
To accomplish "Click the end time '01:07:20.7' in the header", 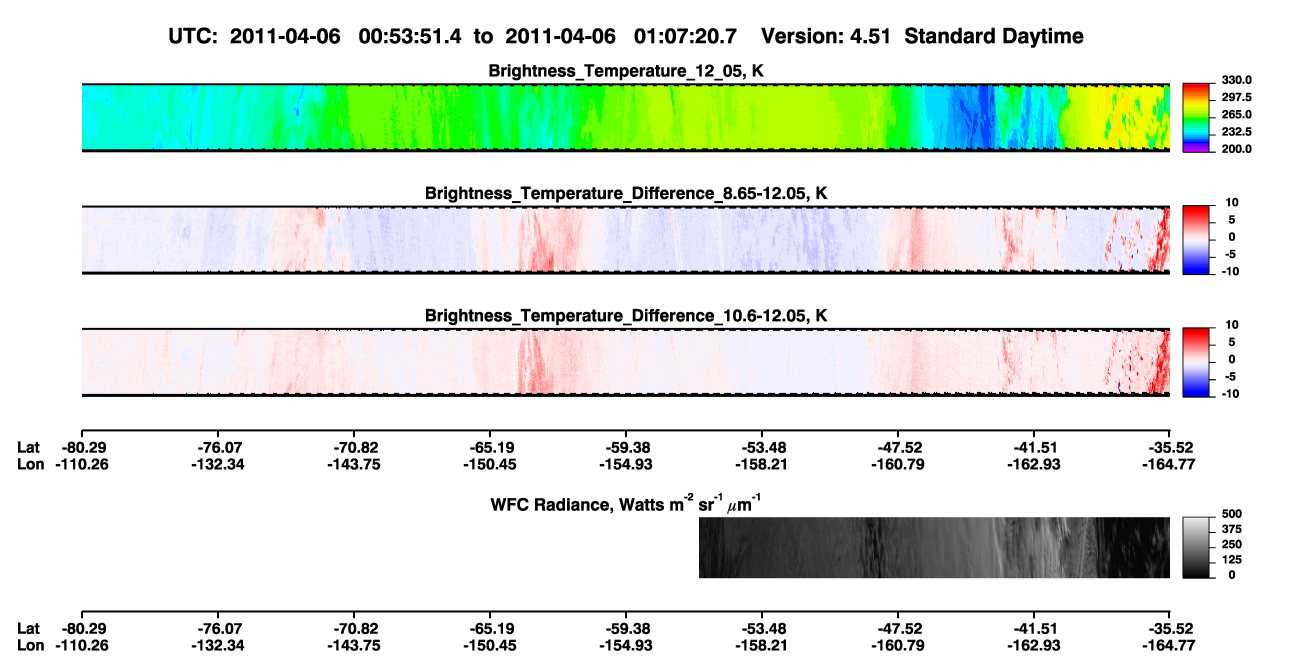I will pyautogui.click(x=685, y=37).
